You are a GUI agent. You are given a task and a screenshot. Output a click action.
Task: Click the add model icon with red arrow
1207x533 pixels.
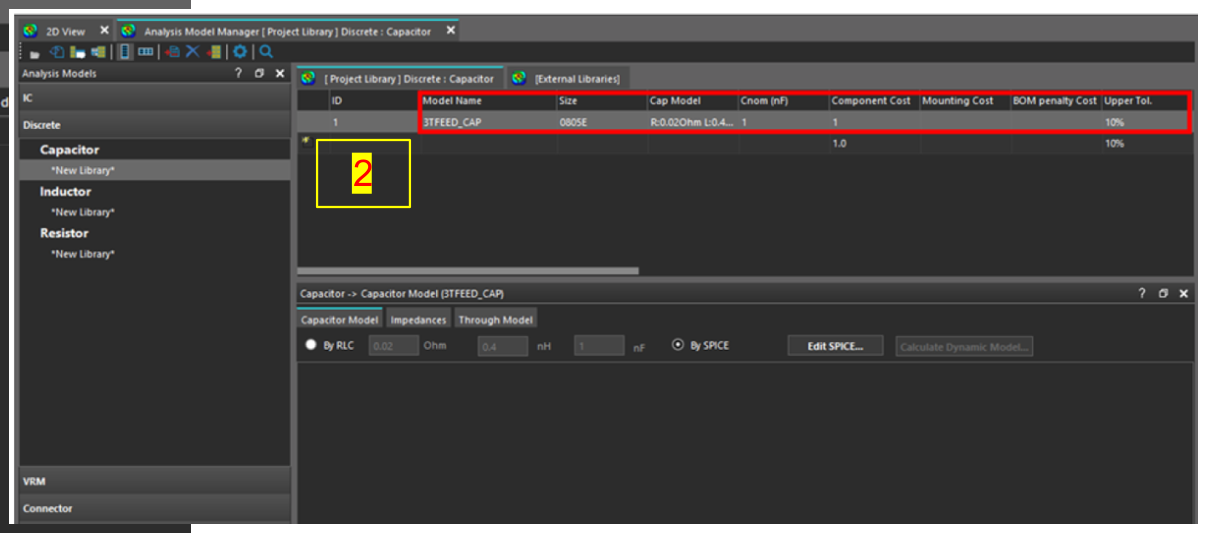172,51
